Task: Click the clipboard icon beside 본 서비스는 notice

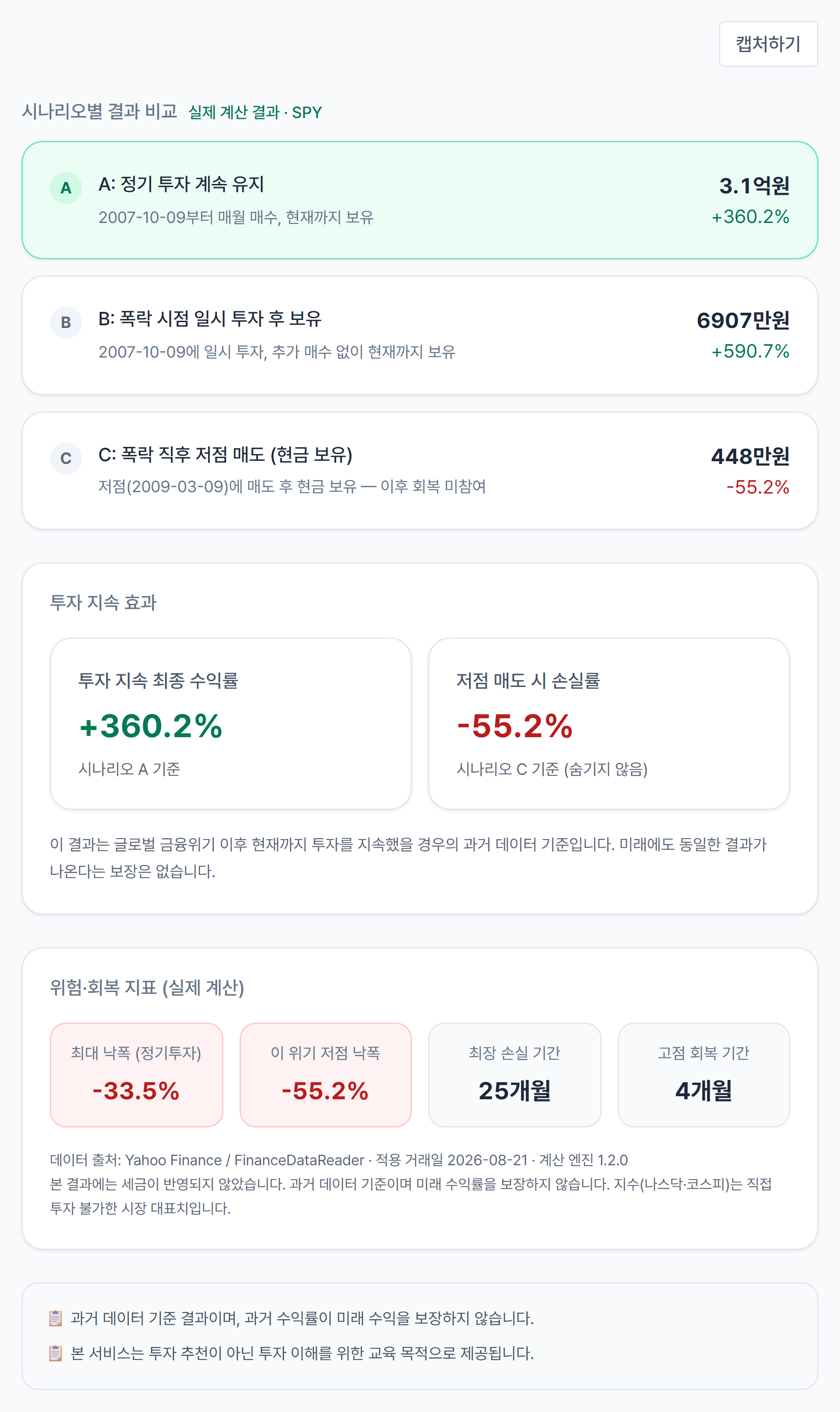Action: (x=56, y=1353)
